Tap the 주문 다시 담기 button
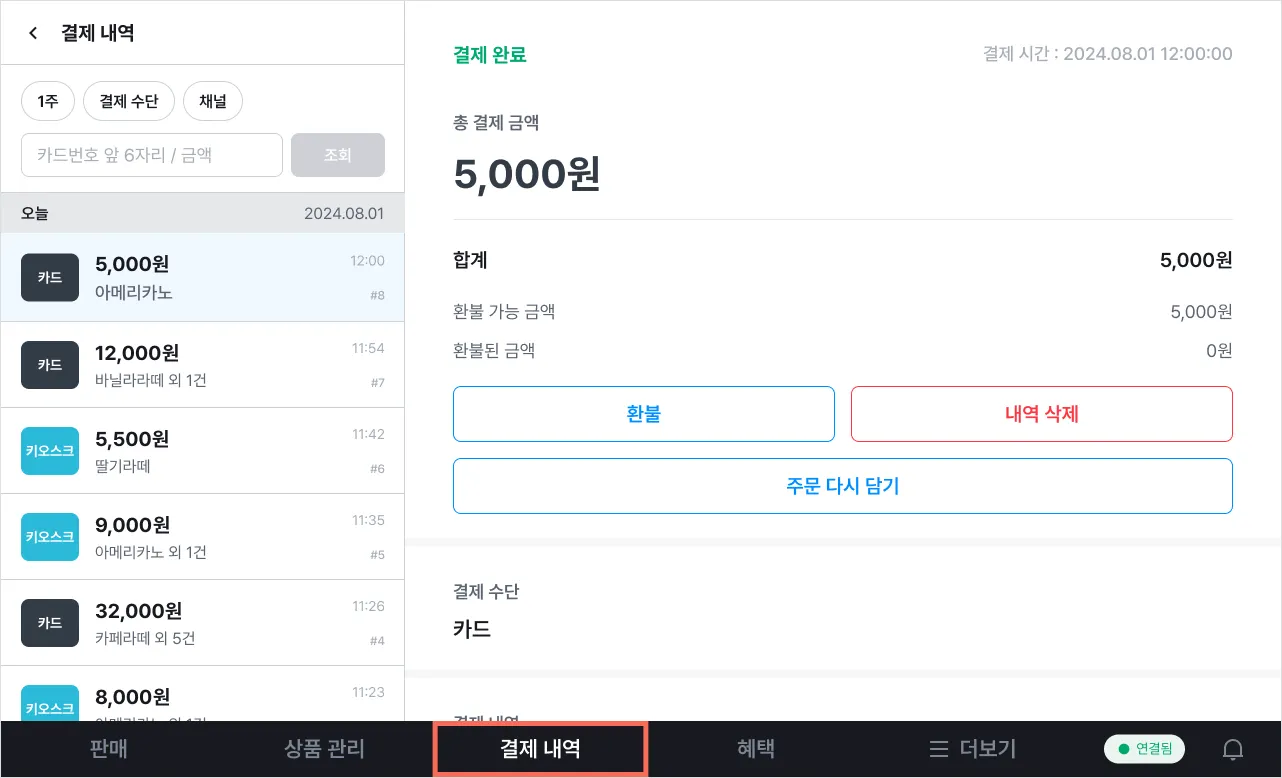This screenshot has width=1282, height=778. tap(842, 486)
